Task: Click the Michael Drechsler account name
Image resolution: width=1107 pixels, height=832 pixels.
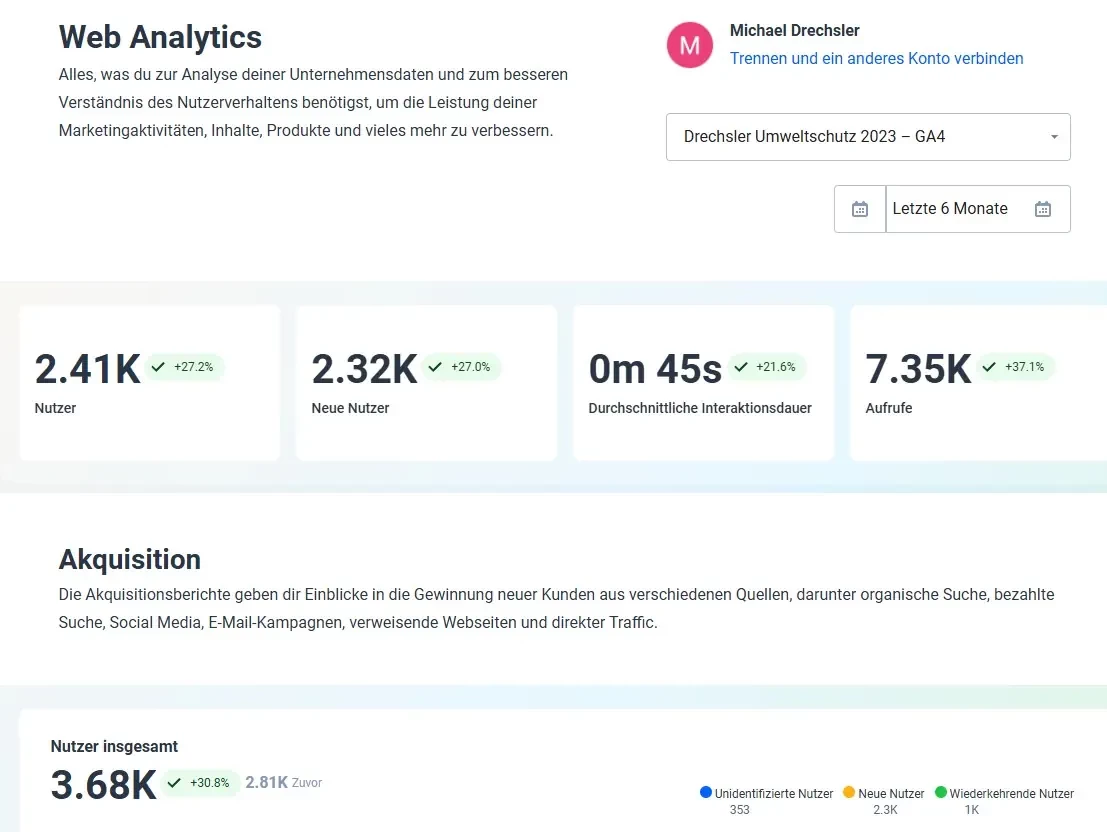Action: pos(794,31)
